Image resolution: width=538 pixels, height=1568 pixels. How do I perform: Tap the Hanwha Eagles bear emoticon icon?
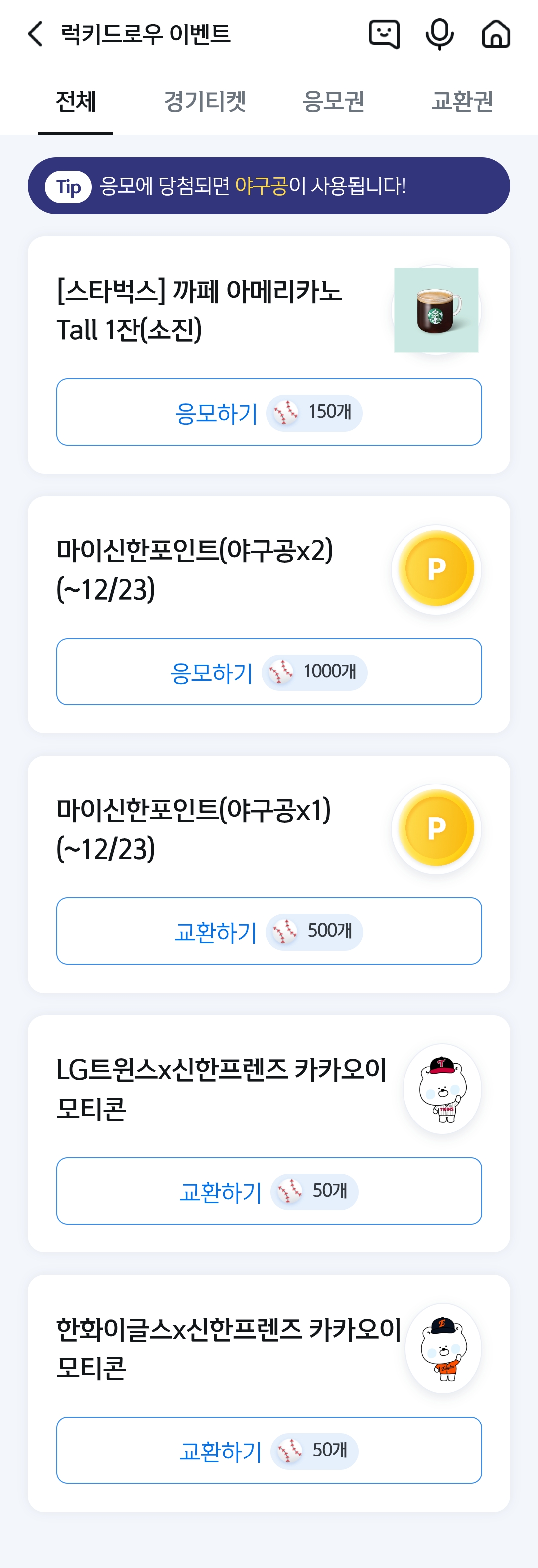click(443, 1348)
